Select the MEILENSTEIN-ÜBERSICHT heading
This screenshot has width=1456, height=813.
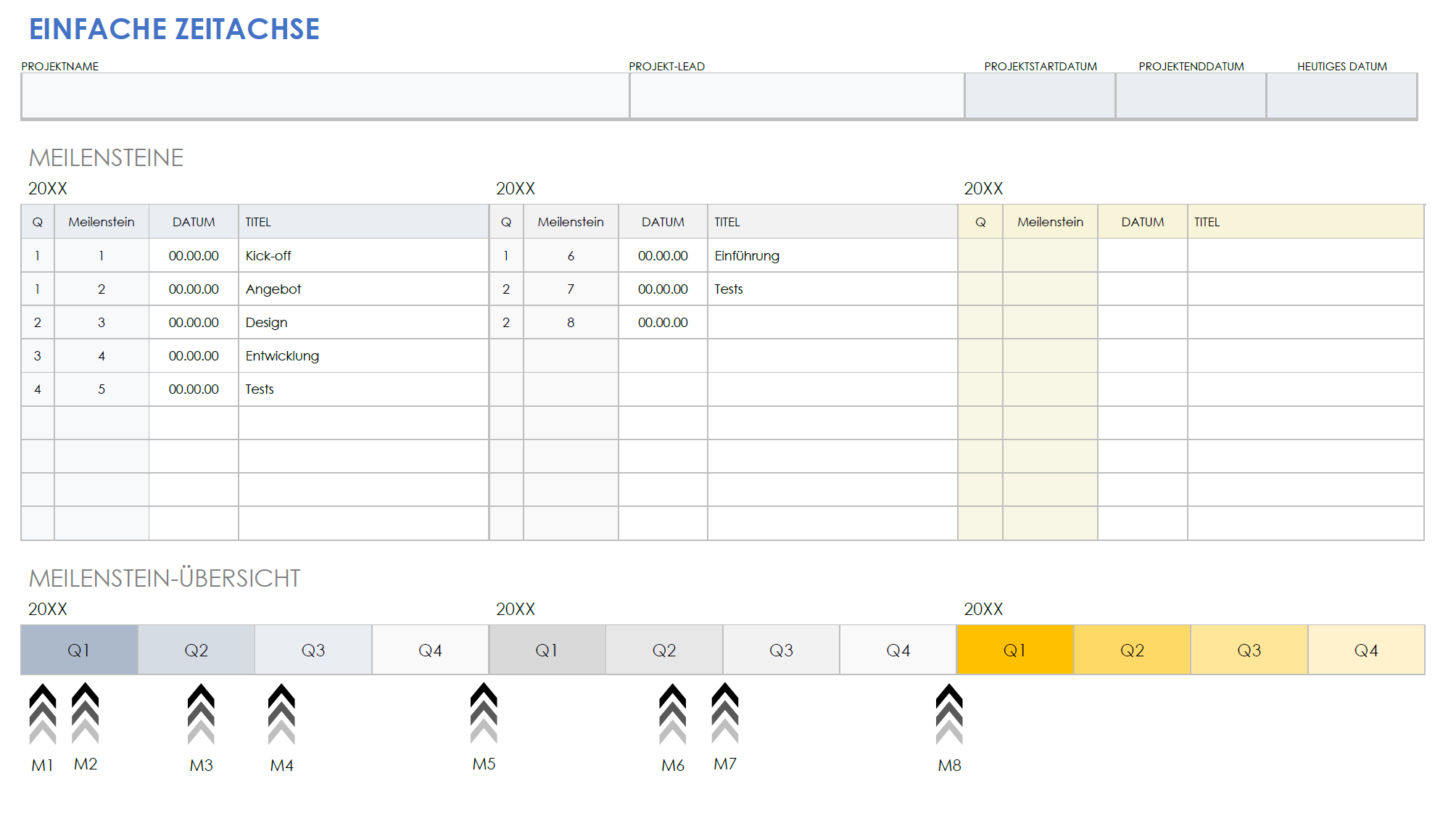[164, 578]
